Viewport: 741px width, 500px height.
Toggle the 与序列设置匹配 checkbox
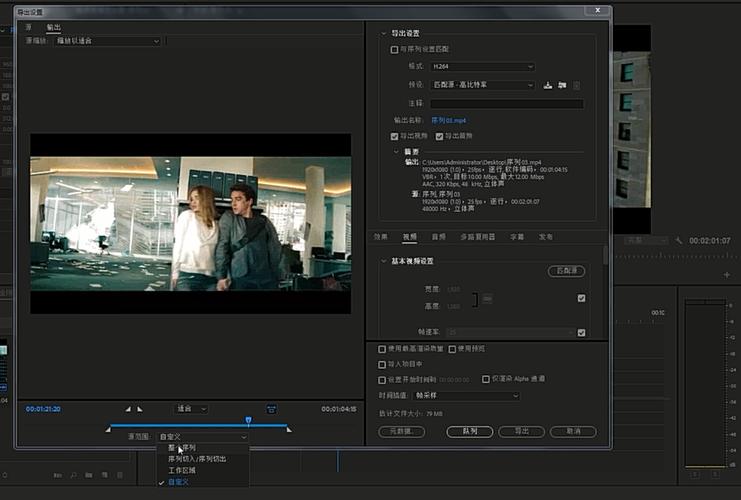(394, 50)
